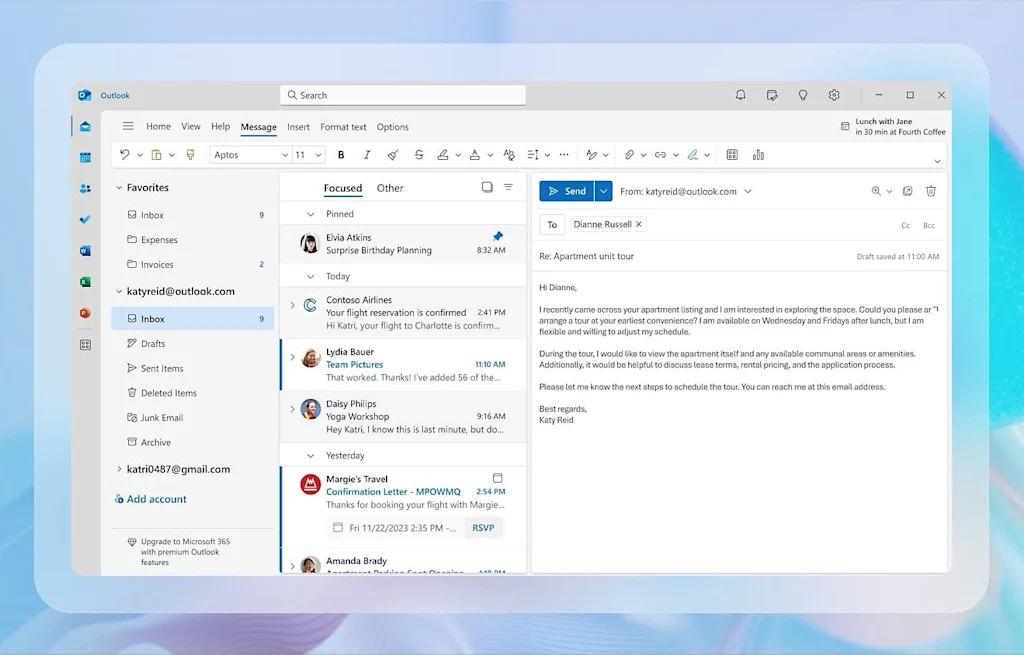The width and height of the screenshot is (1024, 655).
Task: Toggle strikethrough formatting in the toolbar
Action: click(x=420, y=155)
